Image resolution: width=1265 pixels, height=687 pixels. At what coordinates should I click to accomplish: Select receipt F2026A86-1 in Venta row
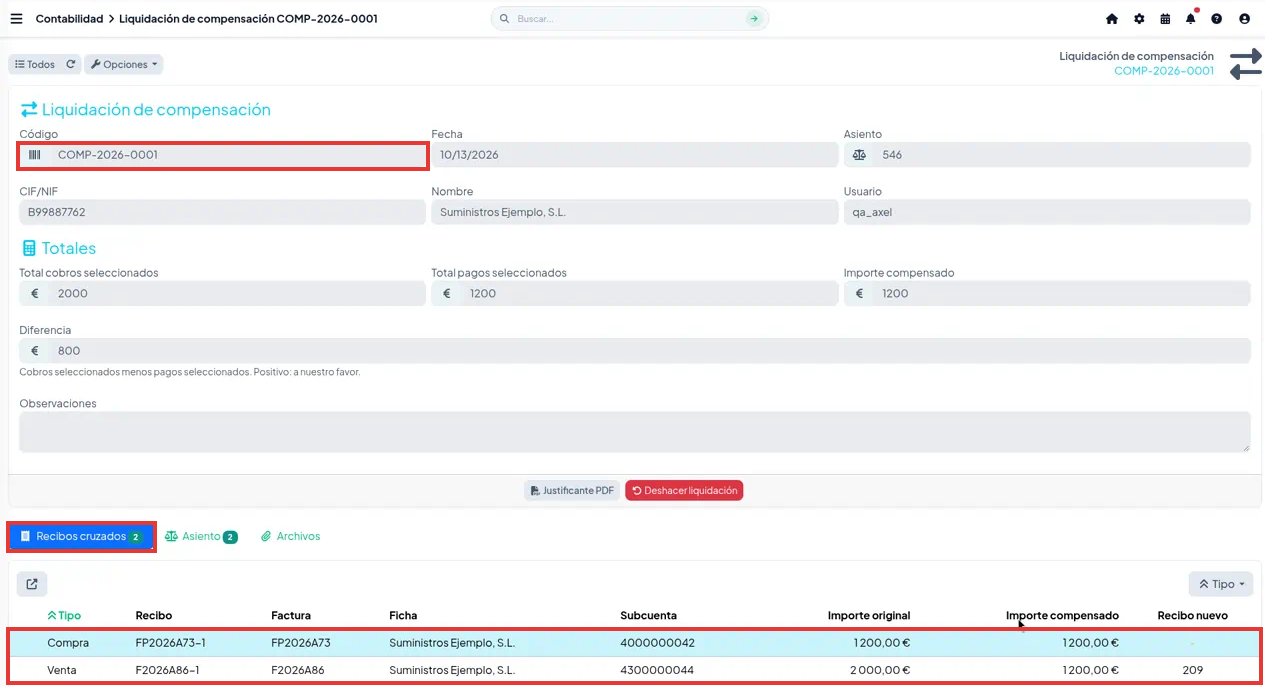click(x=168, y=670)
